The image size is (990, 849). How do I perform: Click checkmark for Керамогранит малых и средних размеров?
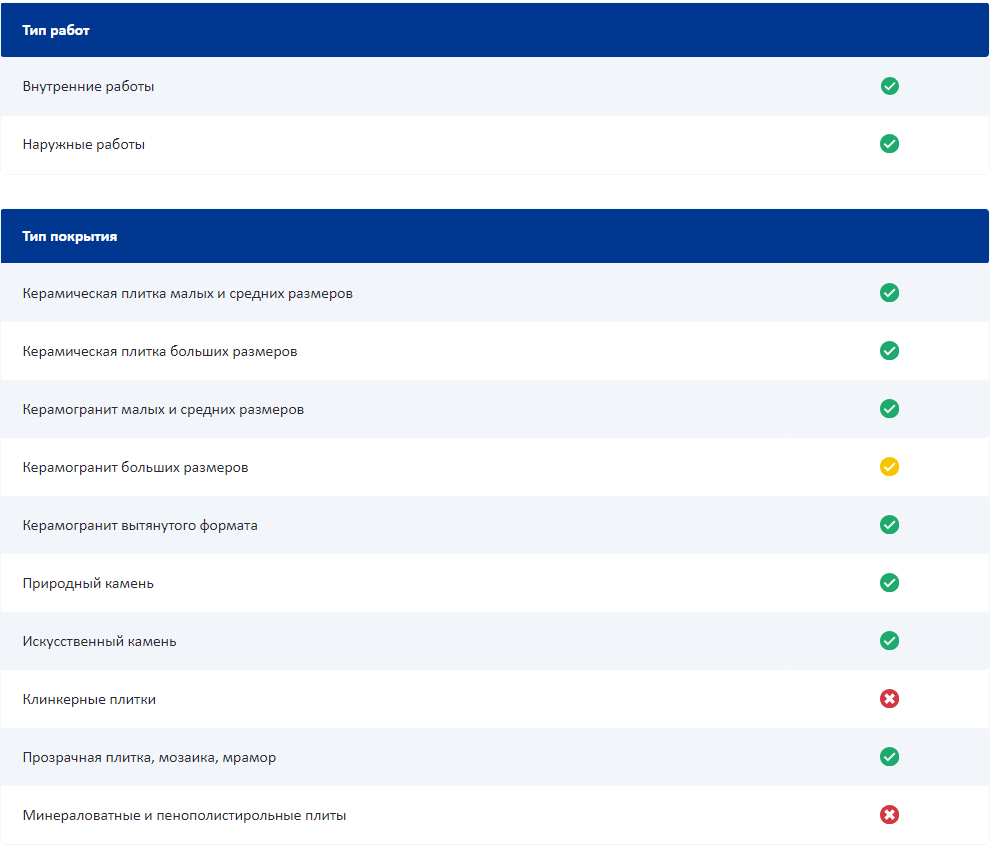889,409
